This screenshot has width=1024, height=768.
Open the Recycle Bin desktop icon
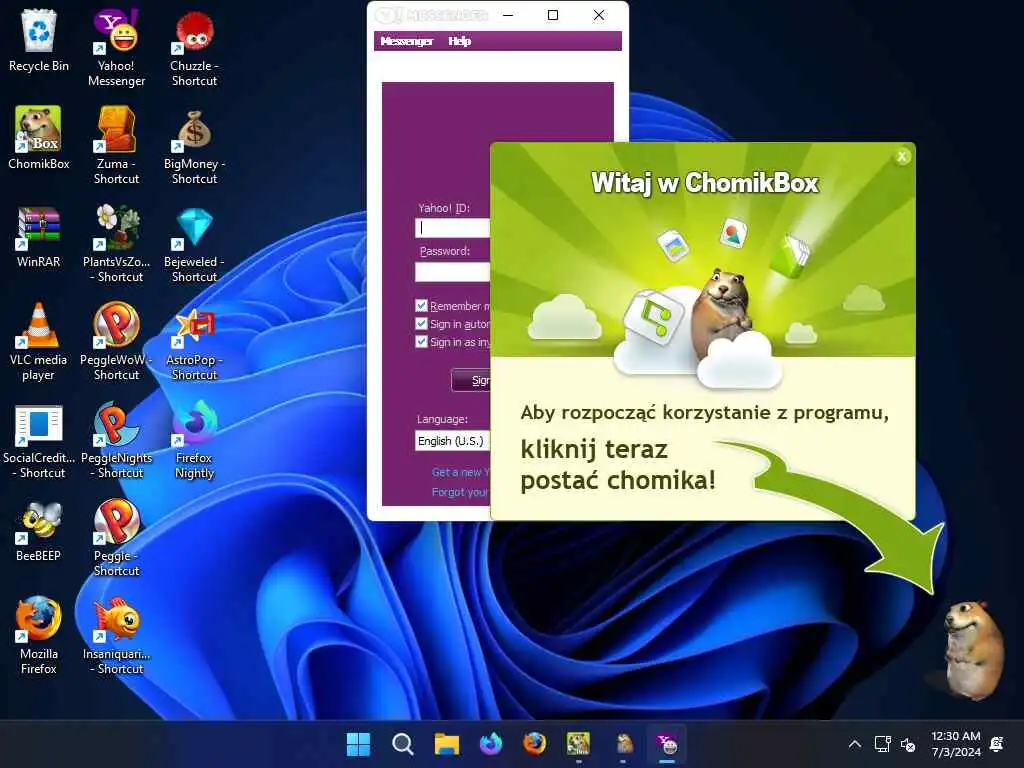point(39,40)
